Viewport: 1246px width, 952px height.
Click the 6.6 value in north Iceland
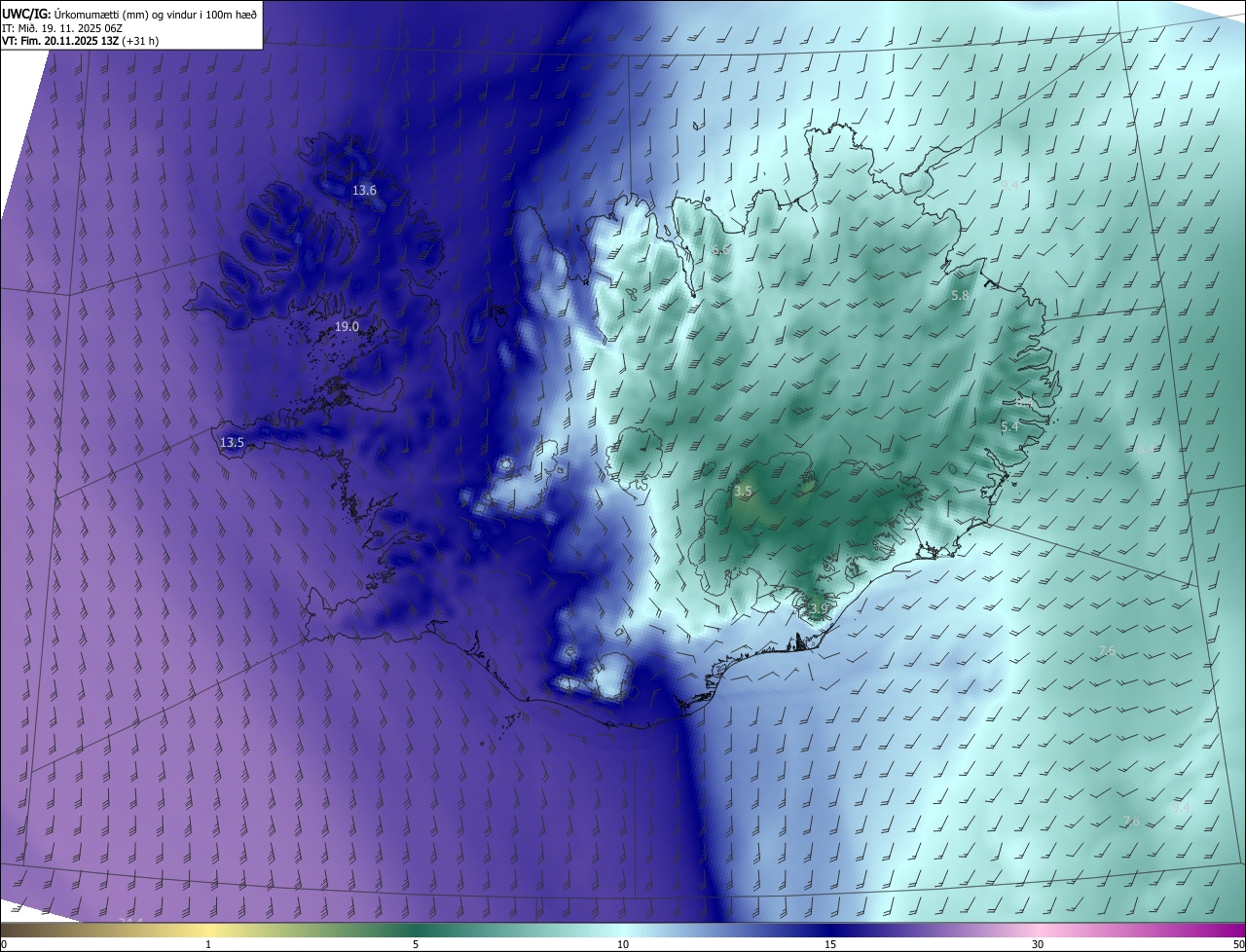pyautogui.click(x=720, y=250)
